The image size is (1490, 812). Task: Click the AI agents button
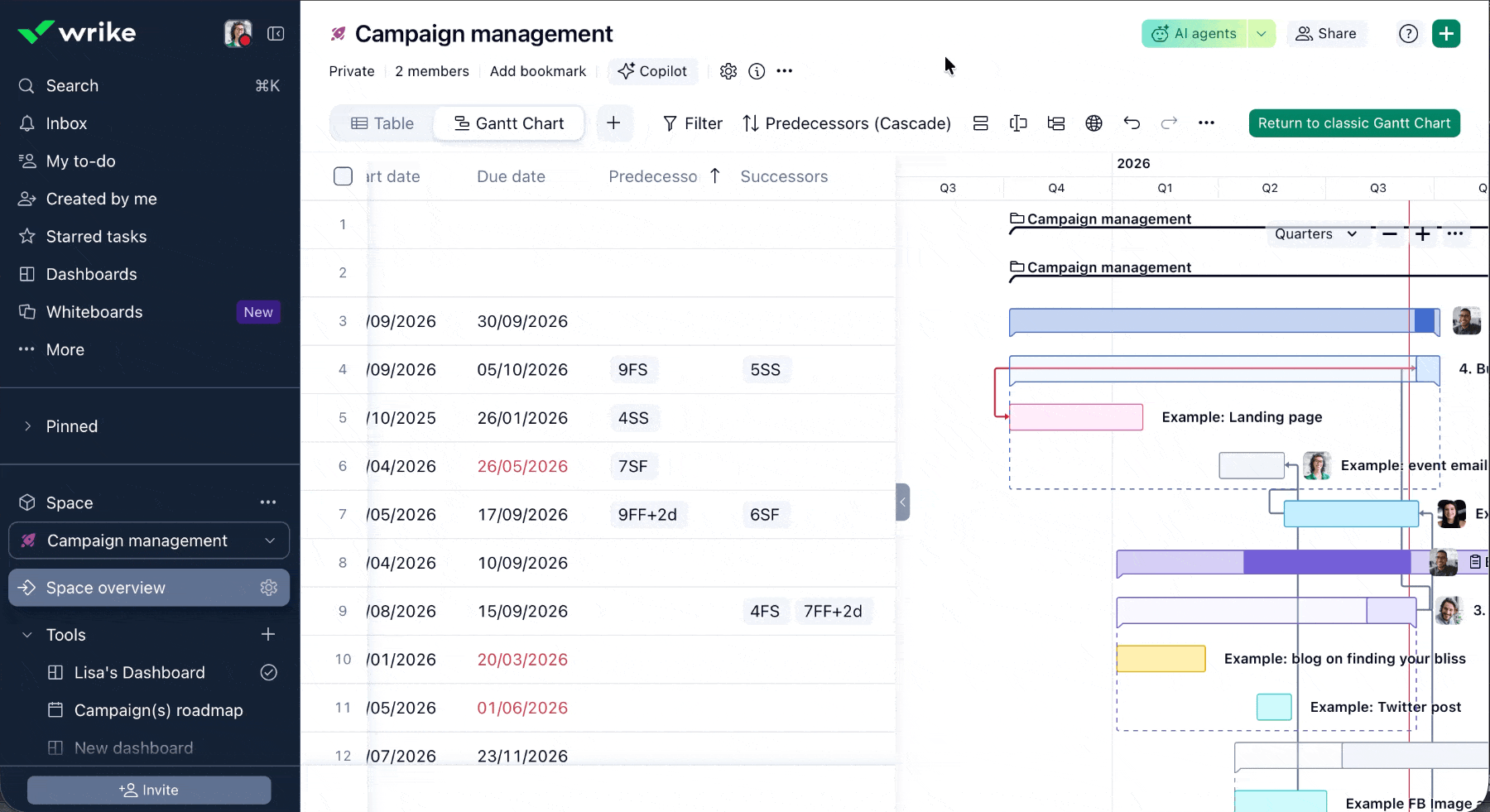pos(1194,34)
